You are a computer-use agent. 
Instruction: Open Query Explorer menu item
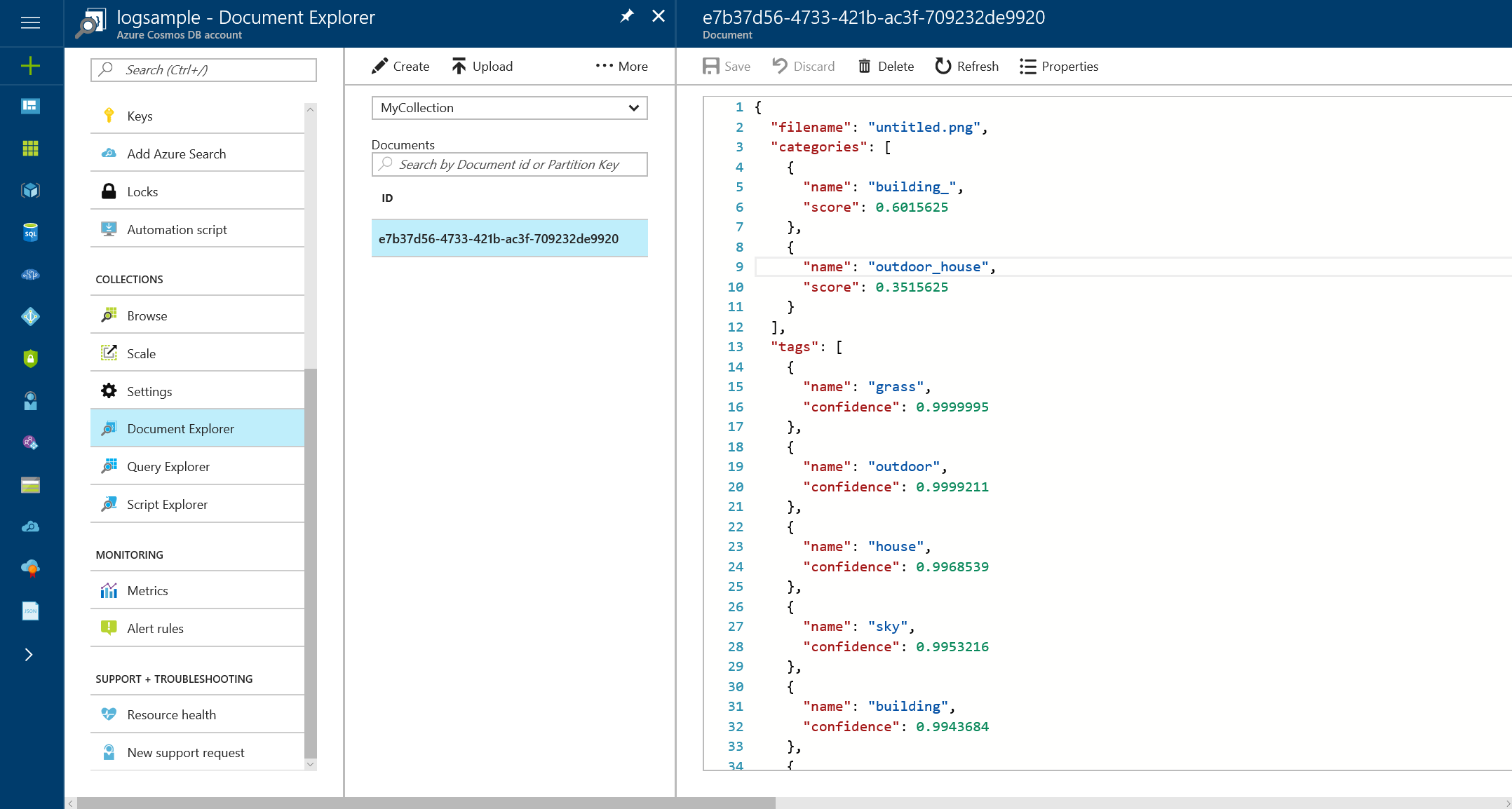click(x=168, y=466)
